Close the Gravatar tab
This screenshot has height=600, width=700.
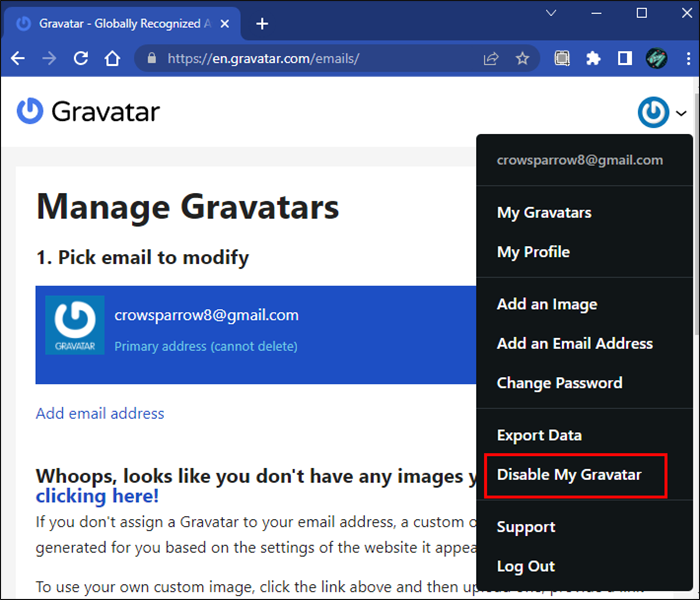coord(225,24)
